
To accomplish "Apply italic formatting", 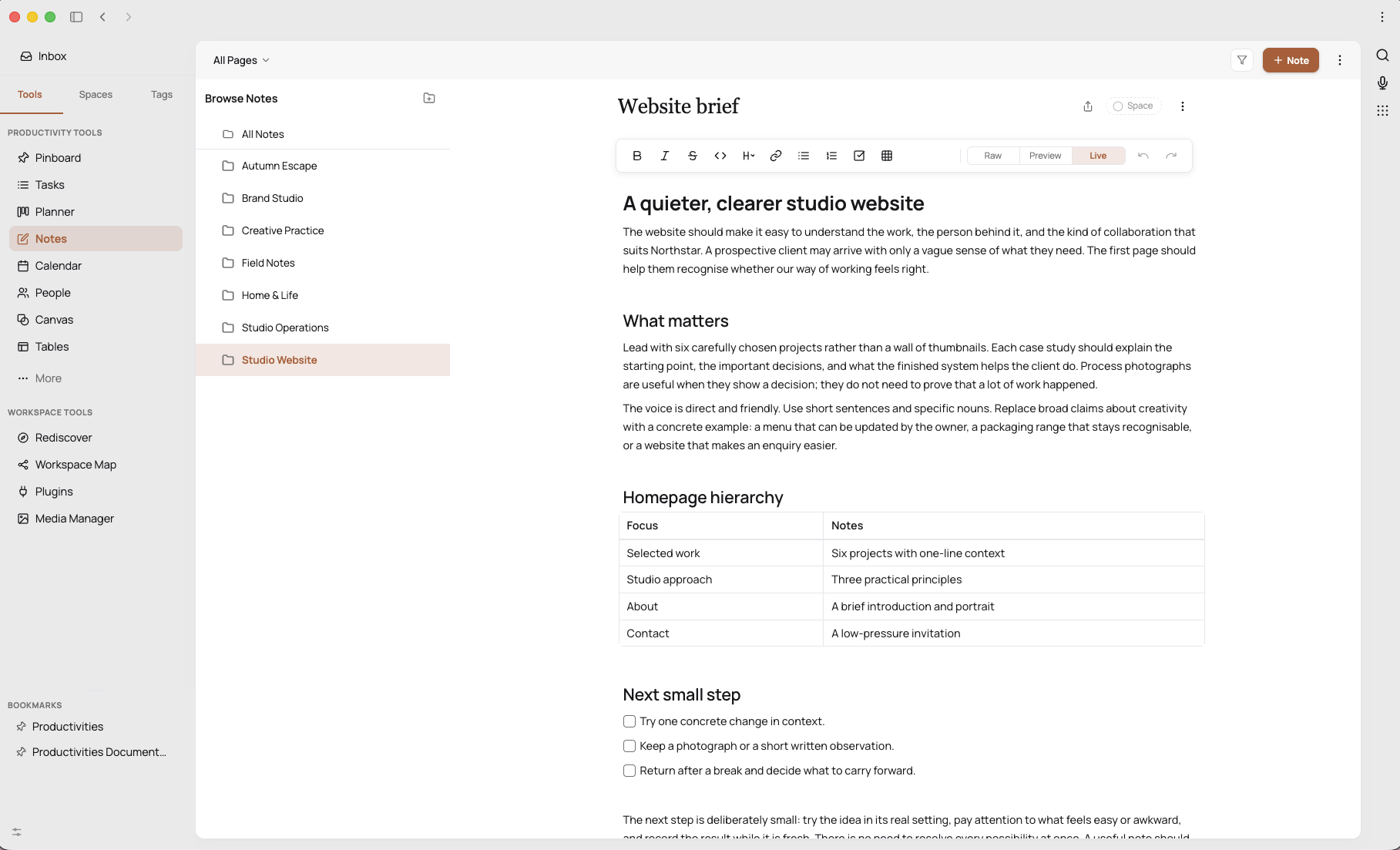I will click(x=664, y=156).
